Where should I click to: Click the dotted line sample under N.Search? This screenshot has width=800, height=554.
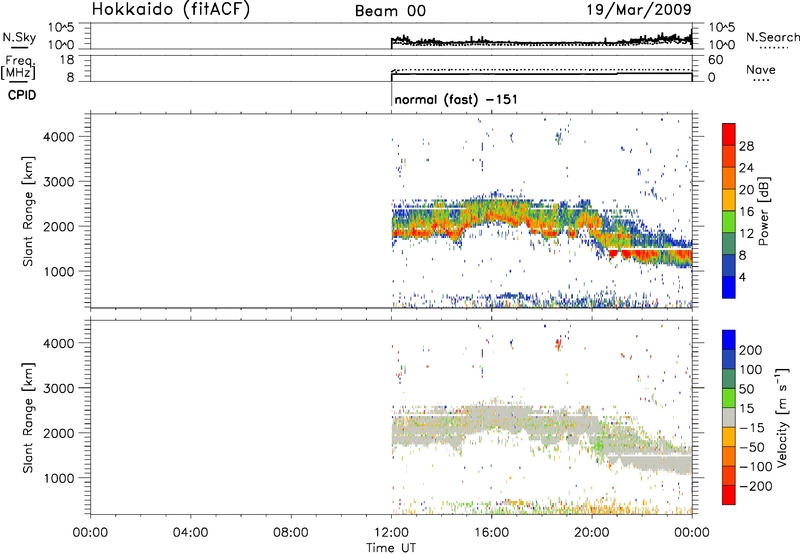[x=773, y=48]
